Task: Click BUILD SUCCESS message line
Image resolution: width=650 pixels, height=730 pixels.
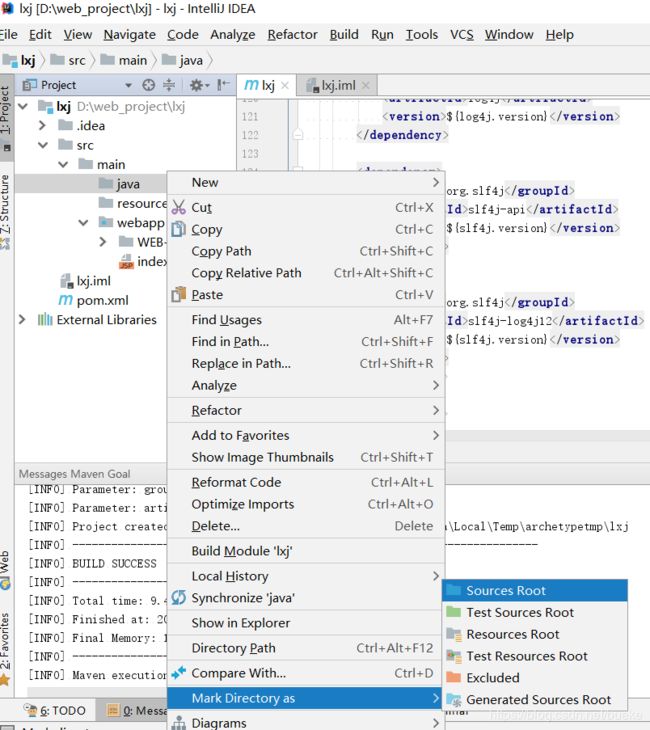Action: coord(93,563)
